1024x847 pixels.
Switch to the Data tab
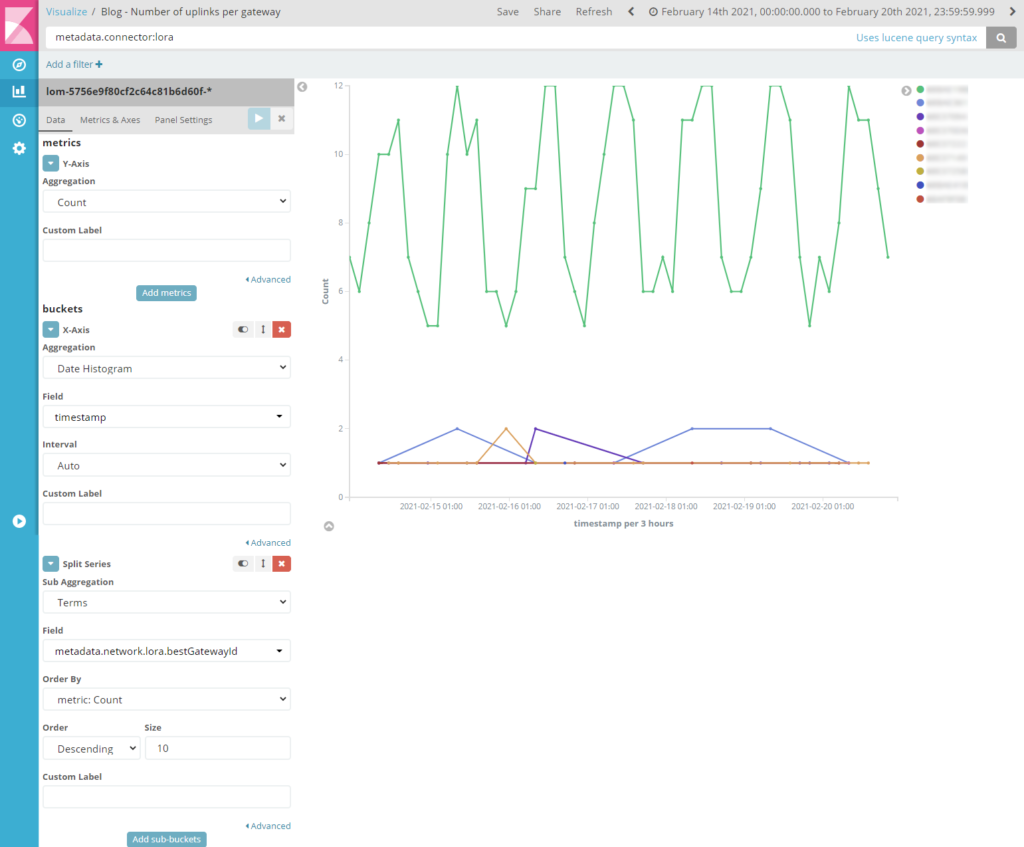click(56, 120)
